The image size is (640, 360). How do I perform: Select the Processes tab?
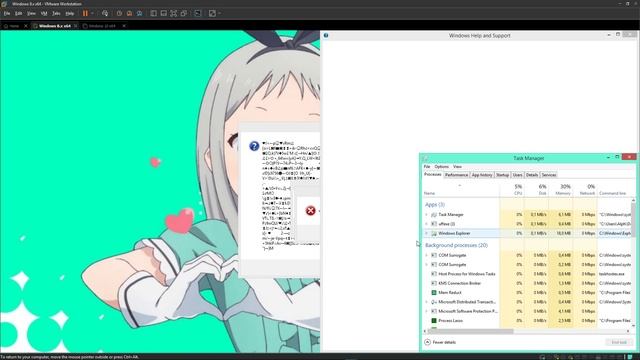(x=433, y=174)
